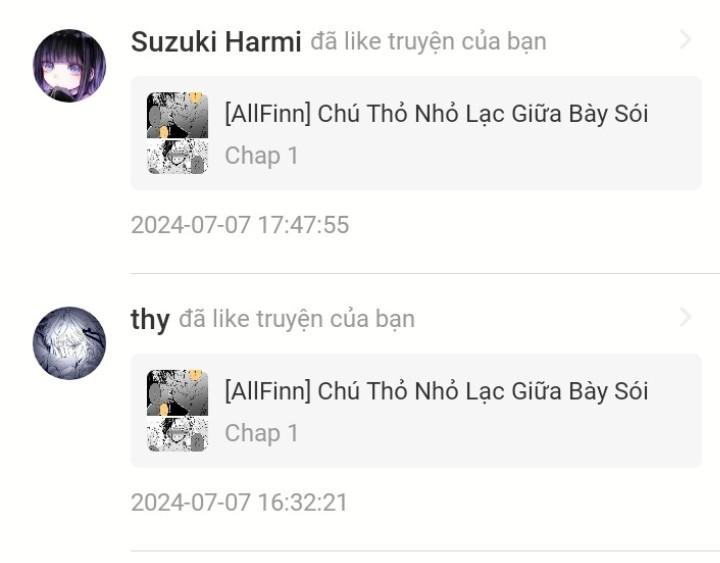Open thy's profile avatar
The height and width of the screenshot is (563, 720).
(x=69, y=343)
